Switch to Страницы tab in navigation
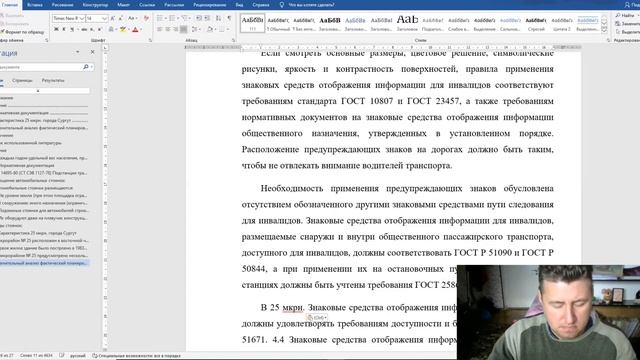This screenshot has width=640, height=360. click(22, 80)
